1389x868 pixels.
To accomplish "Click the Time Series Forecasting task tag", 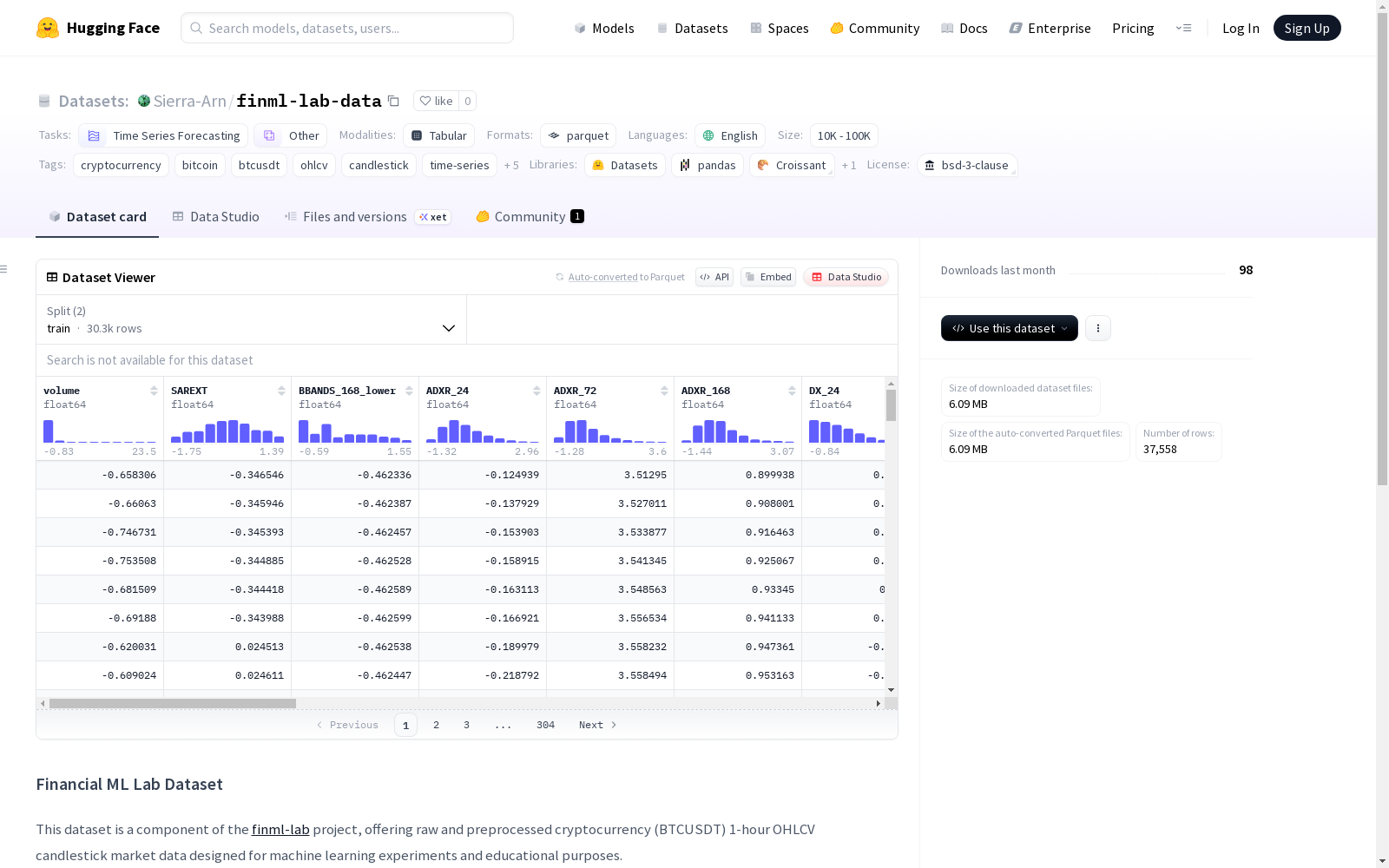I will 163,135.
